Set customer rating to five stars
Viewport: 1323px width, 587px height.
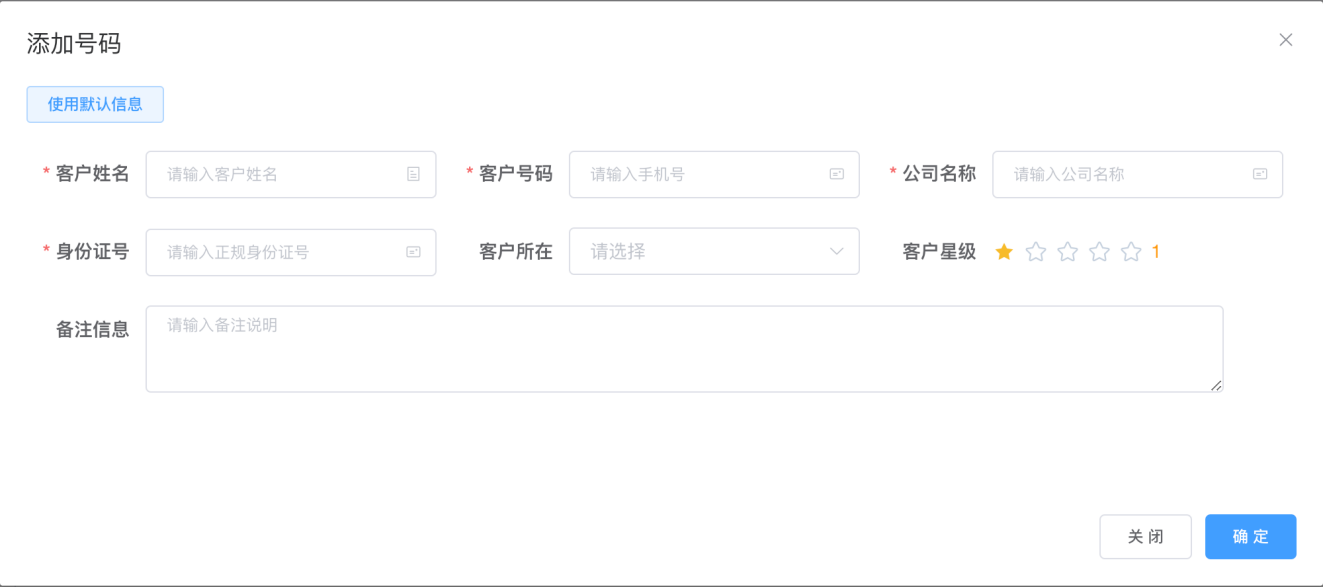click(x=1131, y=252)
